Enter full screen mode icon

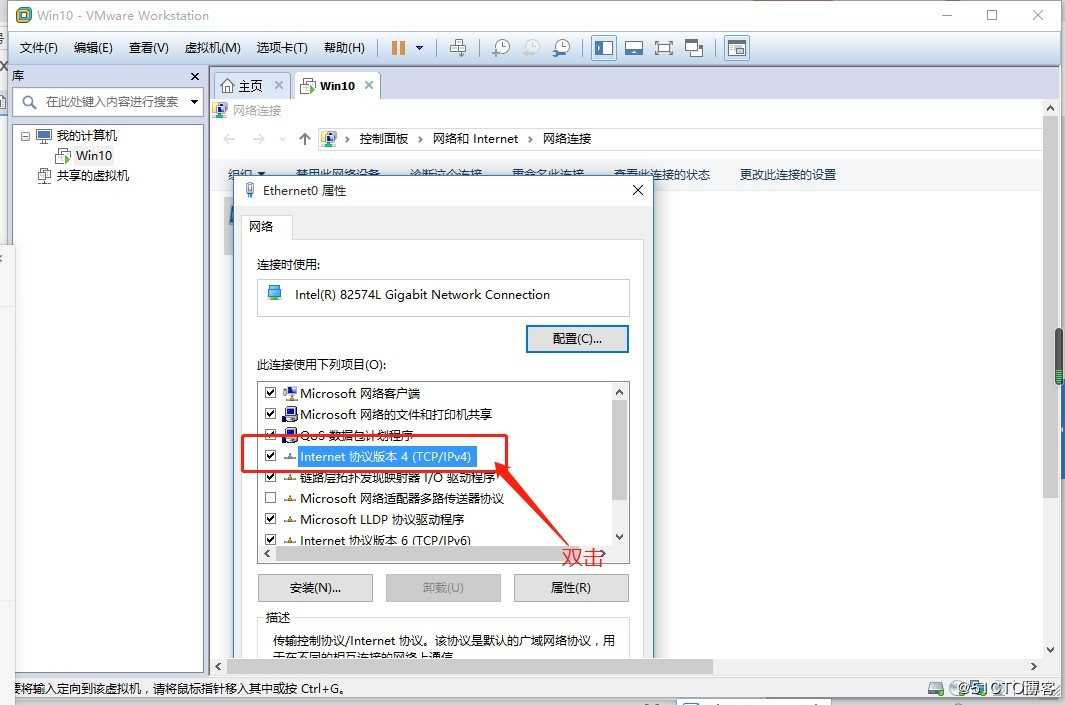664,48
